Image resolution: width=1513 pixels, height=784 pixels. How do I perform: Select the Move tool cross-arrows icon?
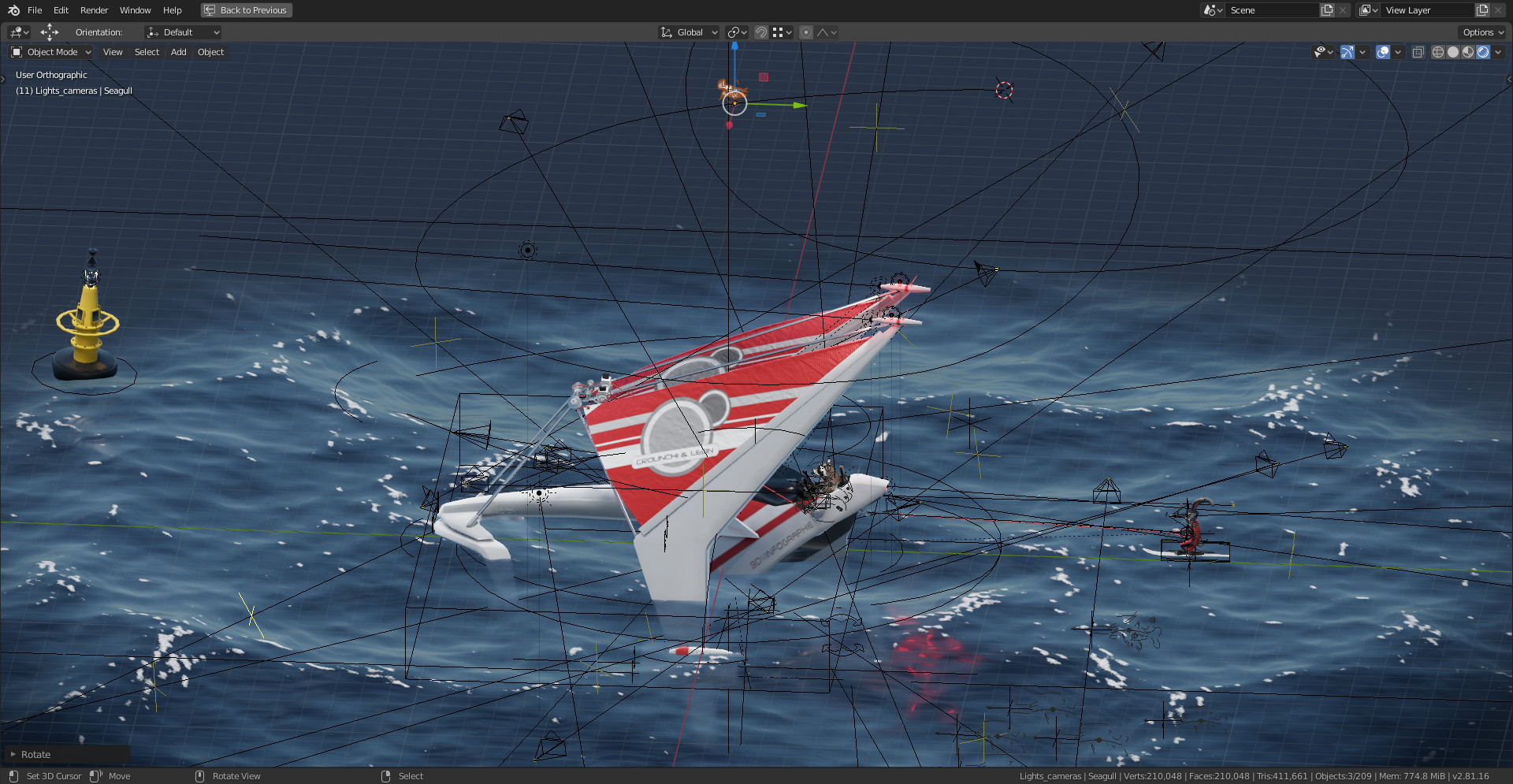tap(50, 32)
